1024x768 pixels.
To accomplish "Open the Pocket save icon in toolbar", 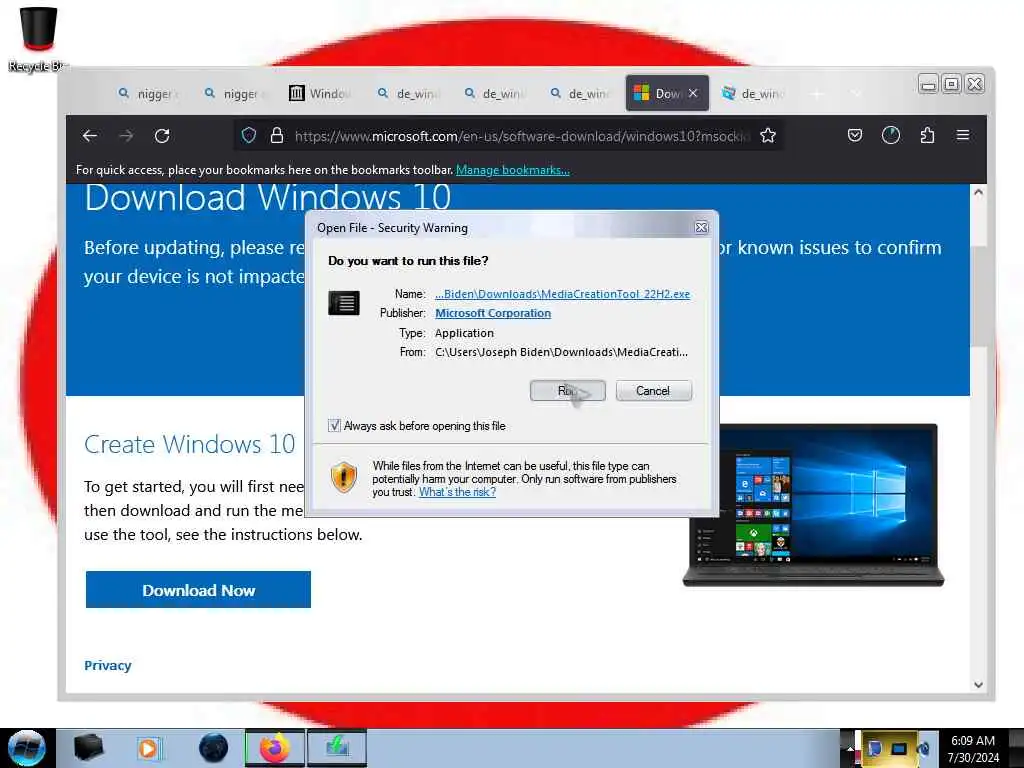I will click(855, 135).
